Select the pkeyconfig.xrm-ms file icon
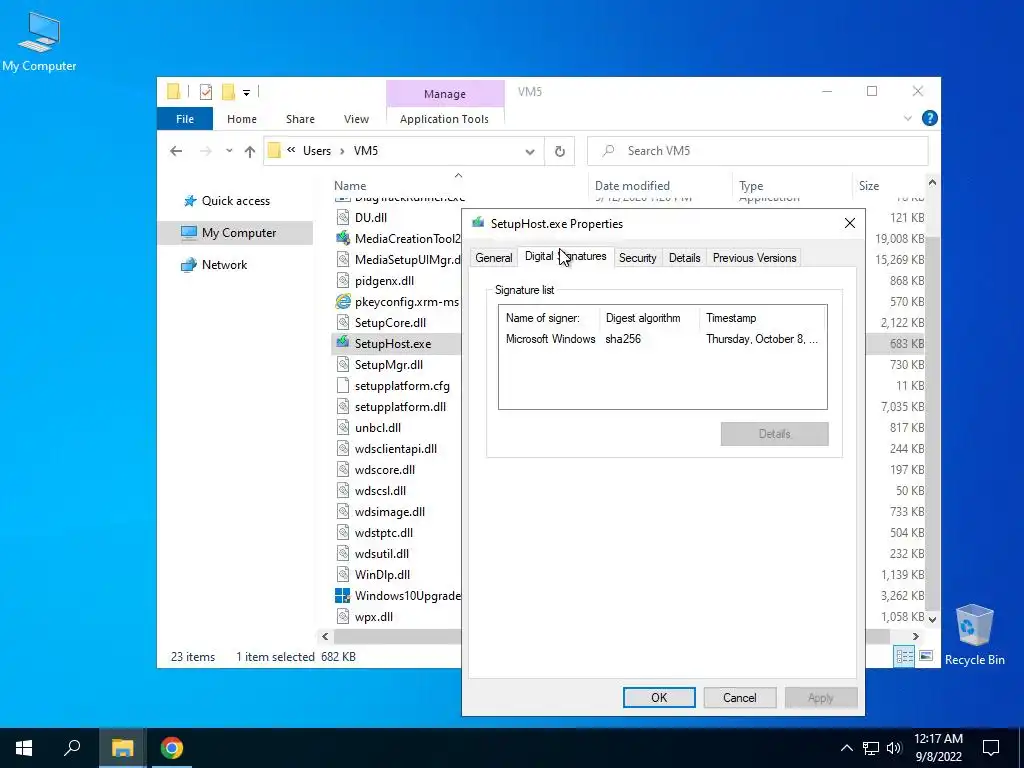The width and height of the screenshot is (1024, 768). [x=343, y=302]
